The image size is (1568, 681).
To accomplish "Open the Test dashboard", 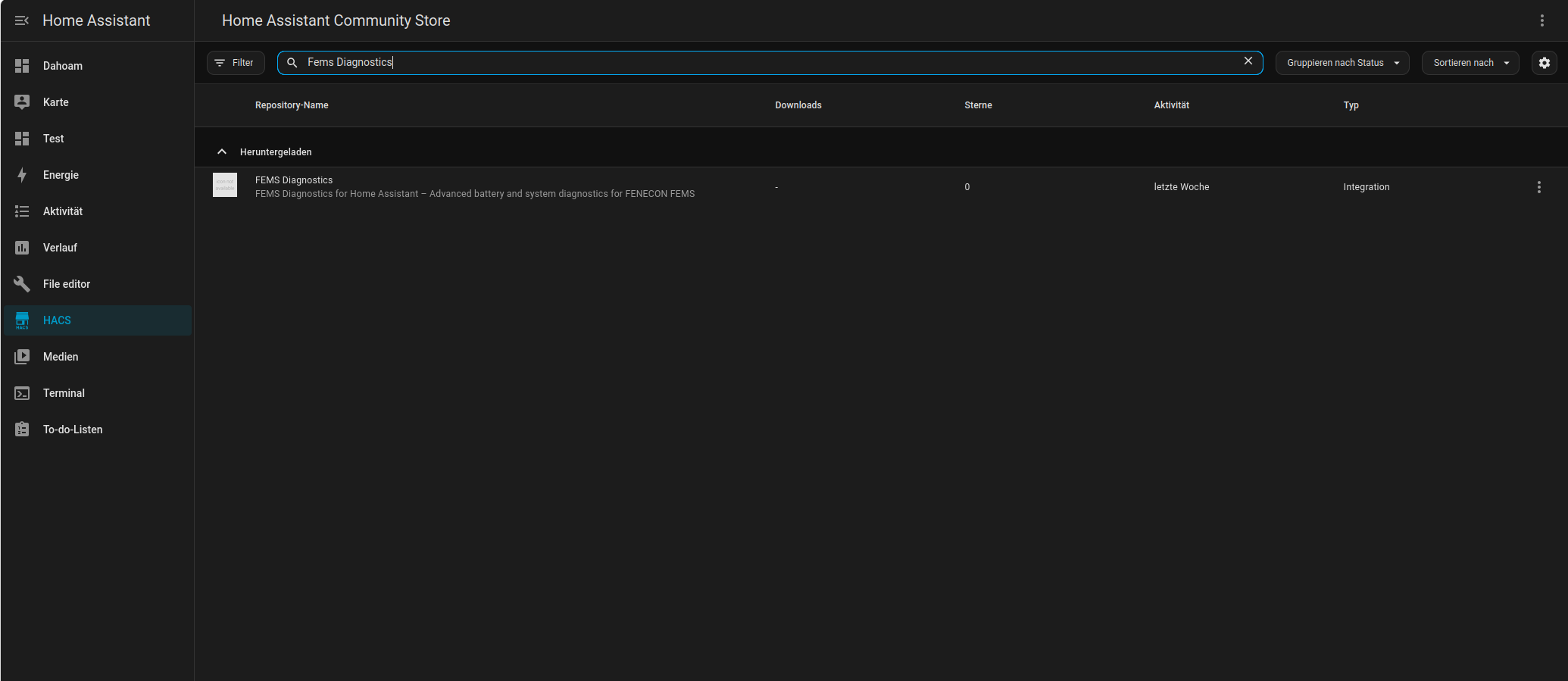I will [x=98, y=139].
